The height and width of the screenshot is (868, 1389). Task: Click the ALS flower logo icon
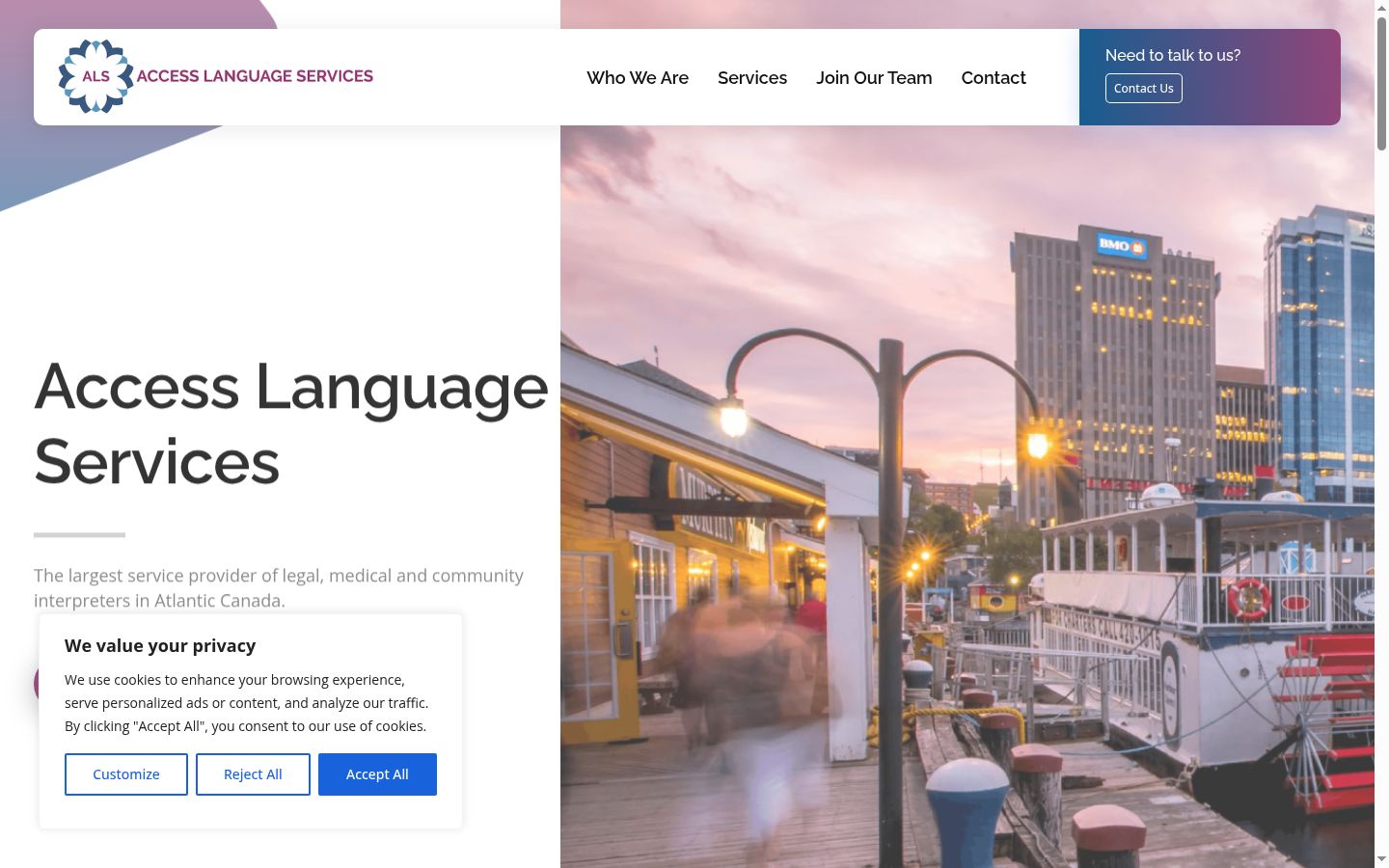click(95, 76)
